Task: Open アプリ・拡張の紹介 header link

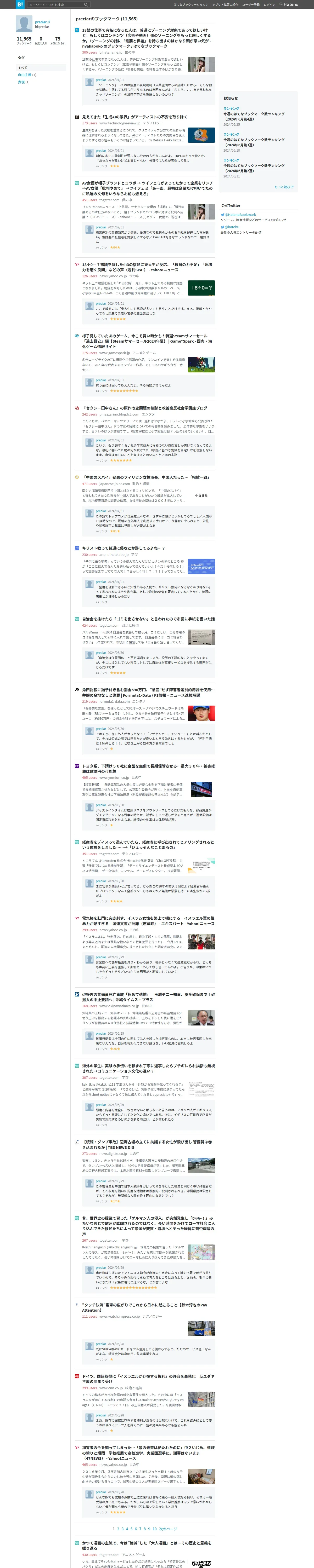Action: click(225, 4)
